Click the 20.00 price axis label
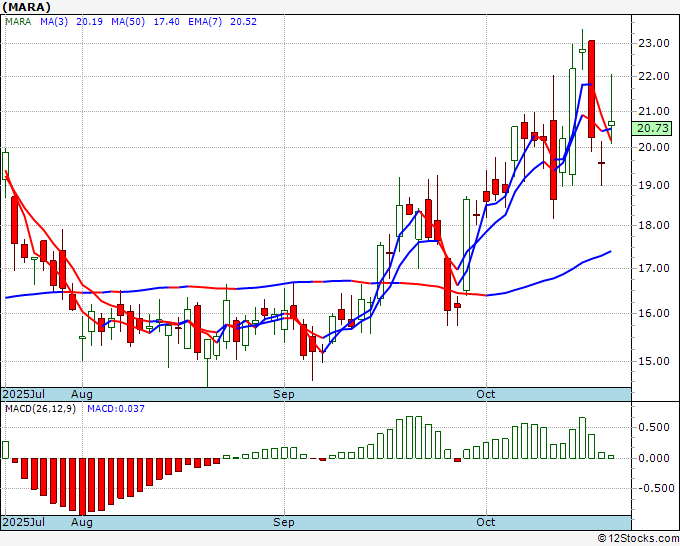 coord(654,147)
